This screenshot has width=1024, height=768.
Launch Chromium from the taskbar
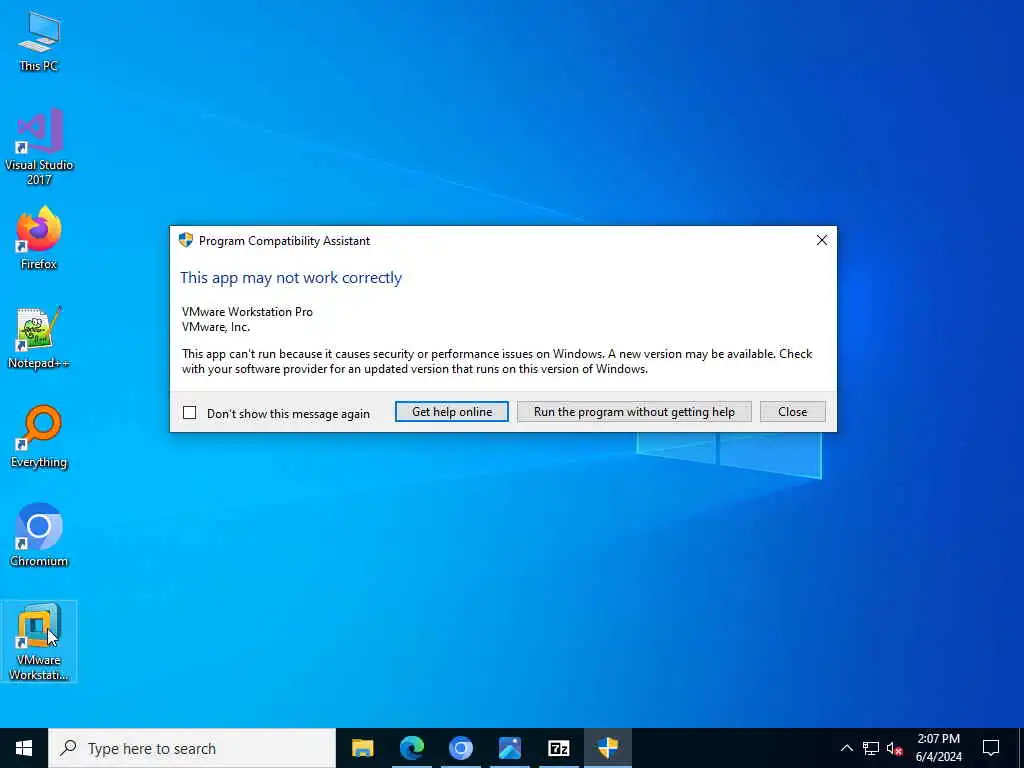460,748
